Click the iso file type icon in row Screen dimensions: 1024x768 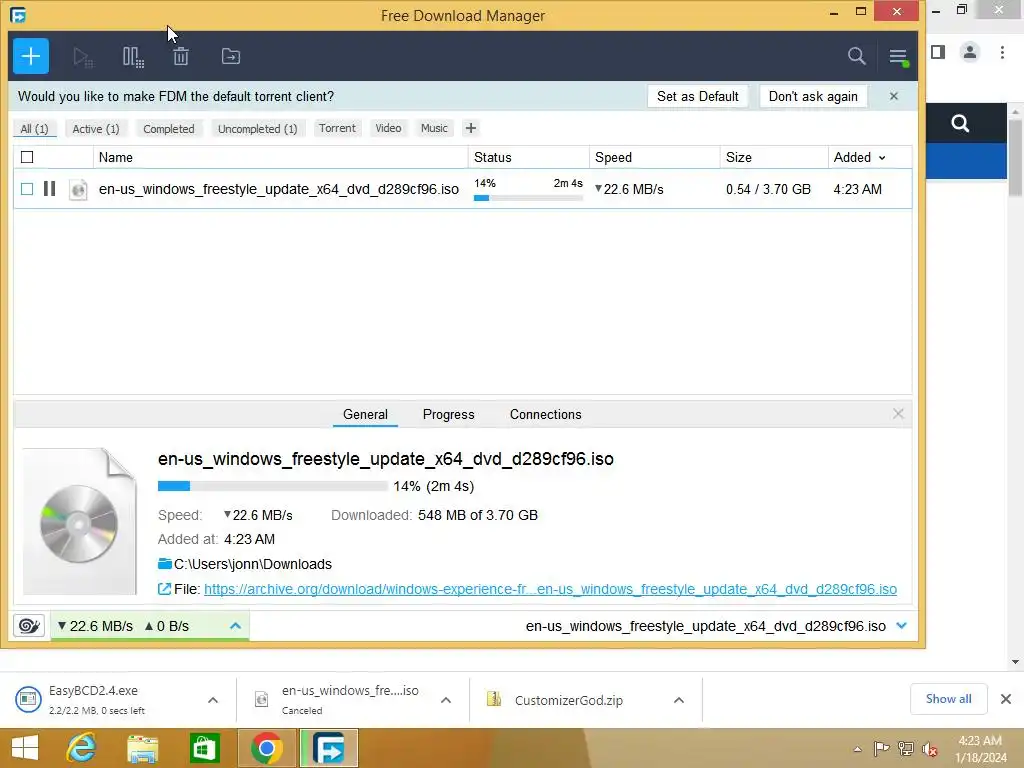pos(78,189)
